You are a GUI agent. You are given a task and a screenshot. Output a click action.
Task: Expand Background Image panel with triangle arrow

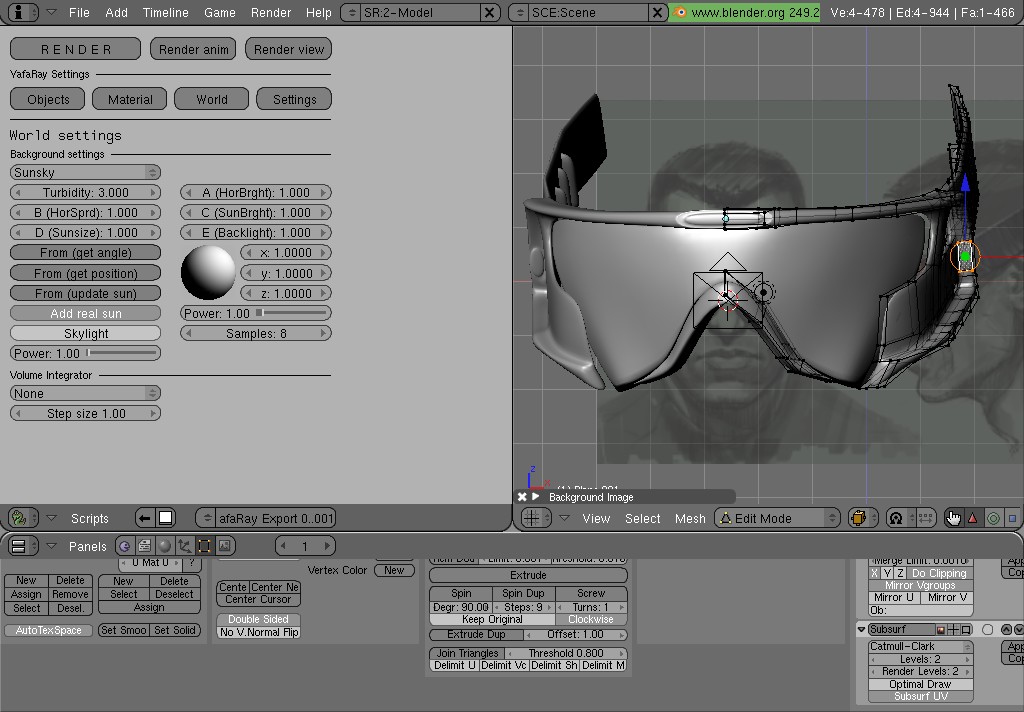(536, 496)
